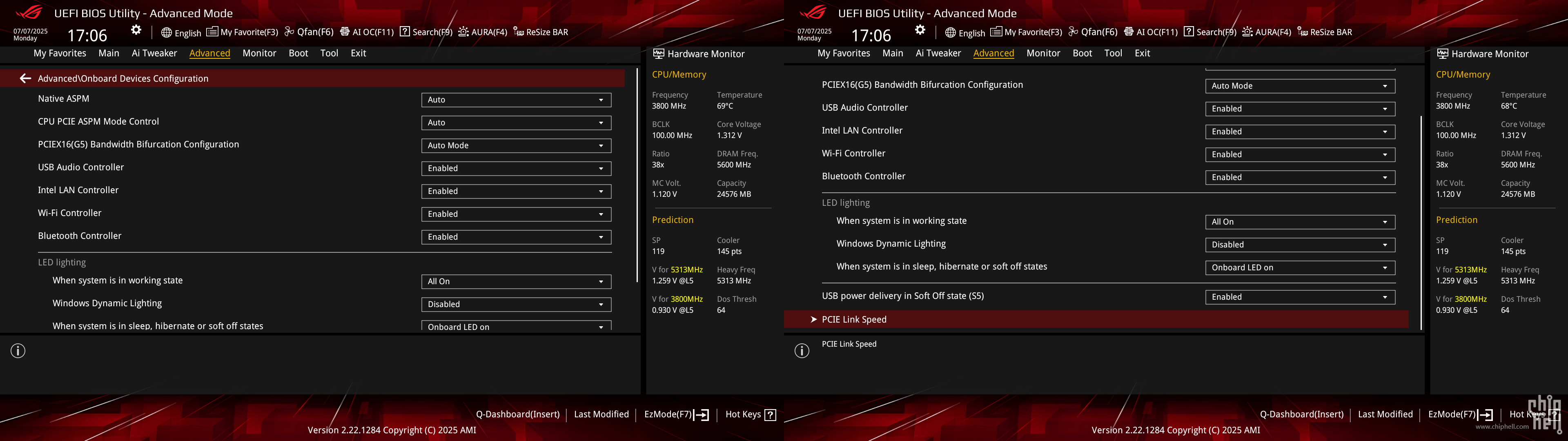Click the 69°C temperature reading
This screenshot has width=1568, height=441.
click(725, 106)
